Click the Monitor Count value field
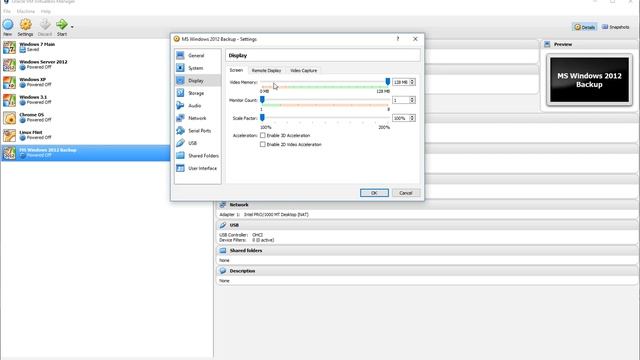Image resolution: width=640 pixels, height=360 pixels. pos(401,100)
